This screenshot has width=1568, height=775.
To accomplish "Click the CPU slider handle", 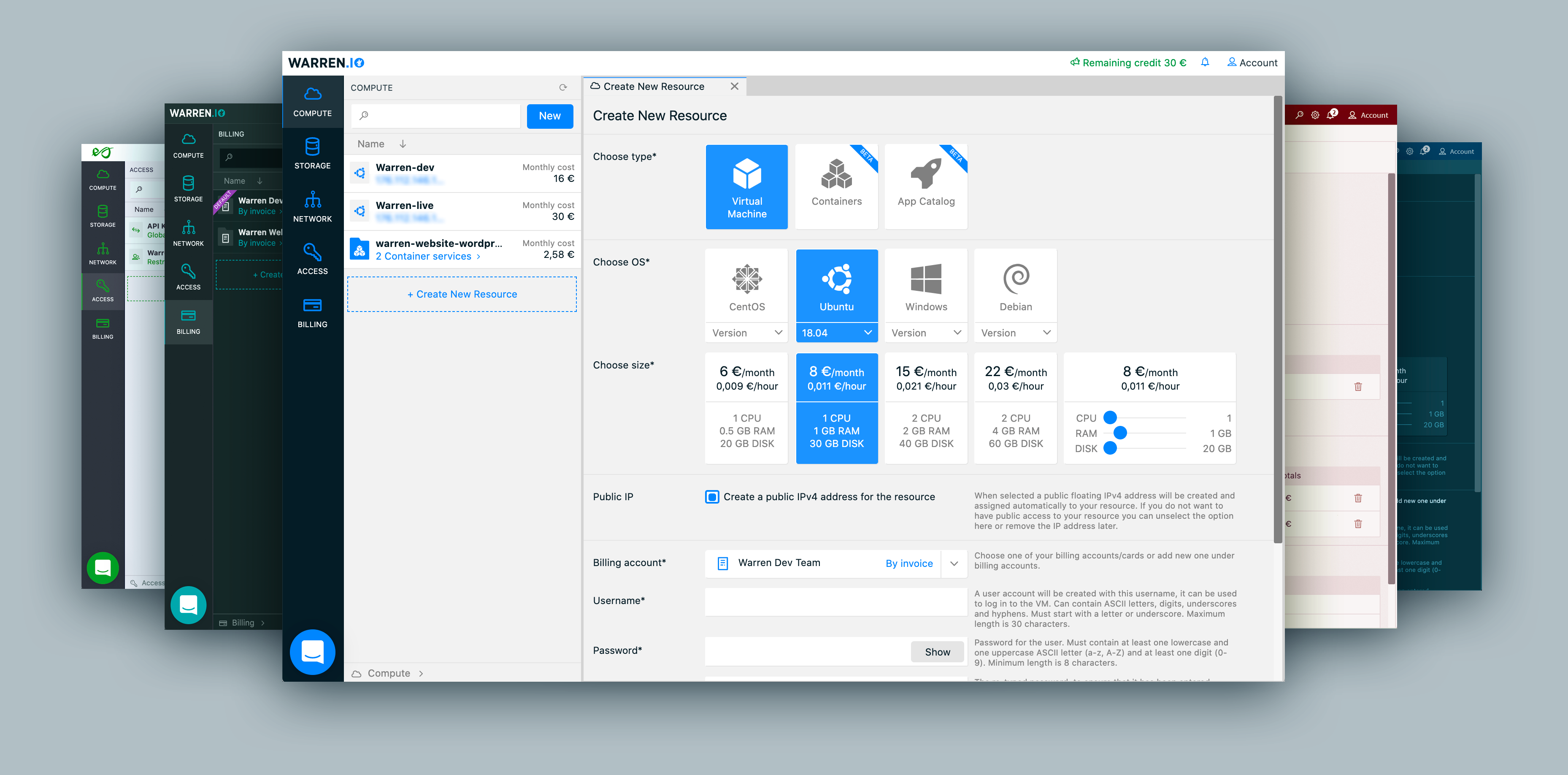I will 1110,417.
